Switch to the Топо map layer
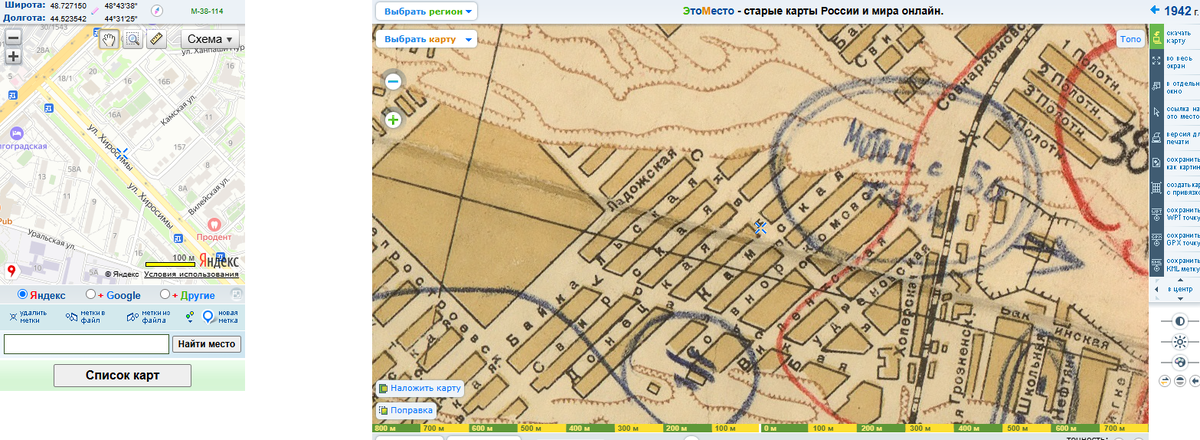 (1130, 39)
